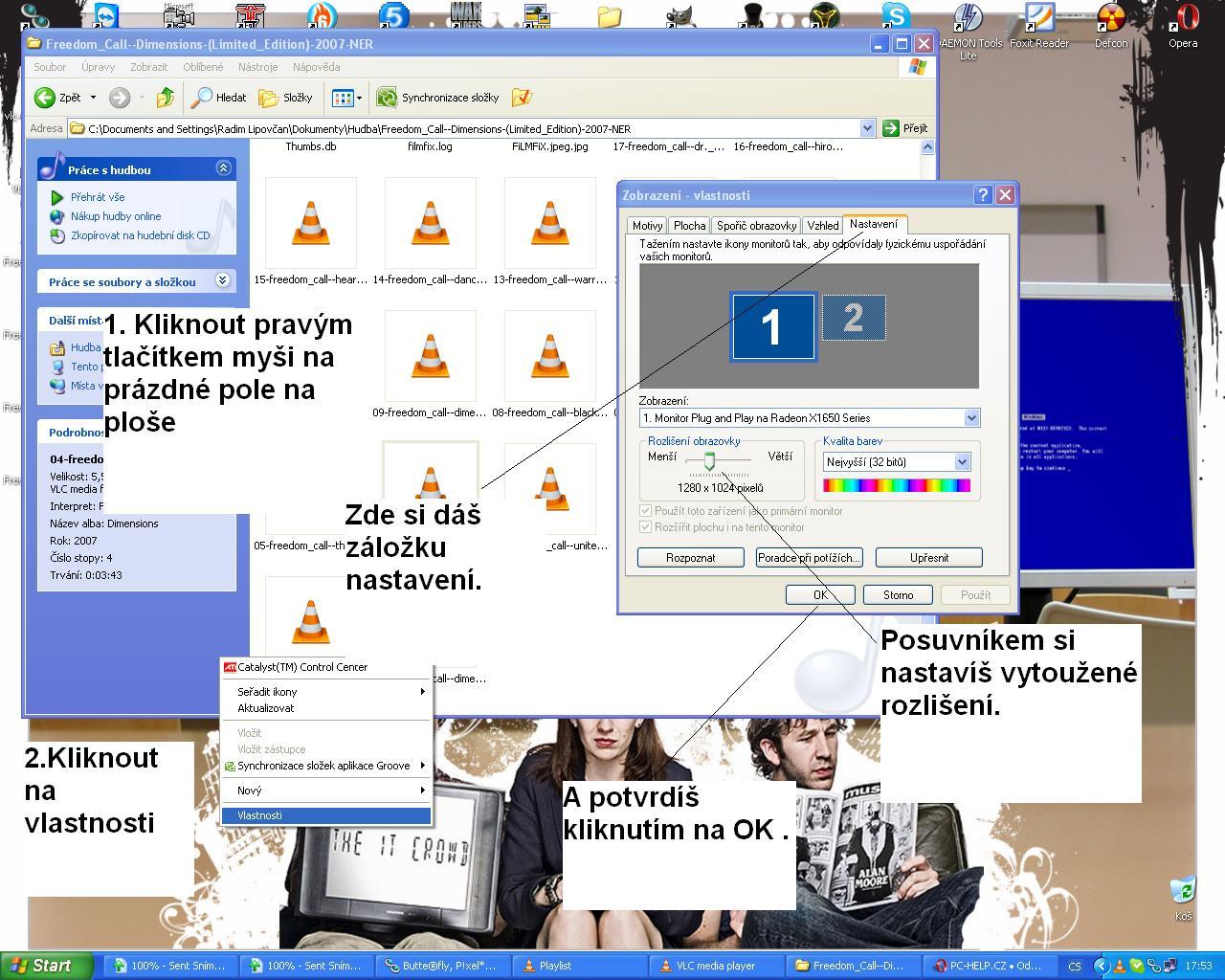Click the Upřesnit button
The height and width of the screenshot is (980, 1225).
[928, 558]
